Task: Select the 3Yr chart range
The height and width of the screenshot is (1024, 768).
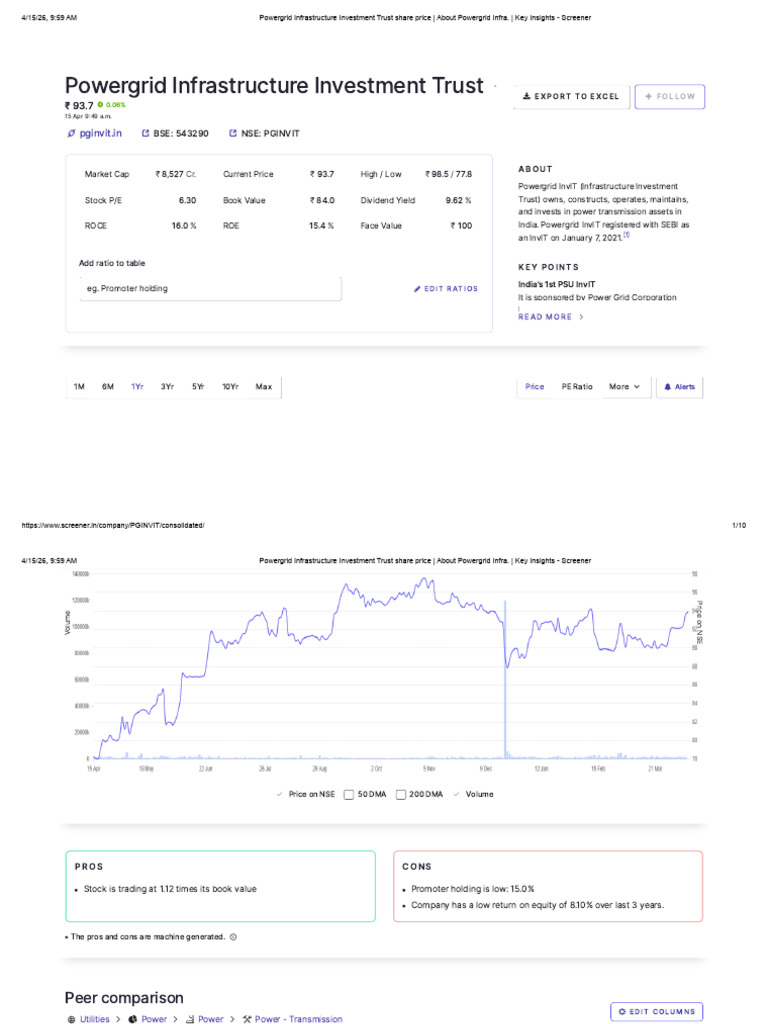Action: coord(167,387)
